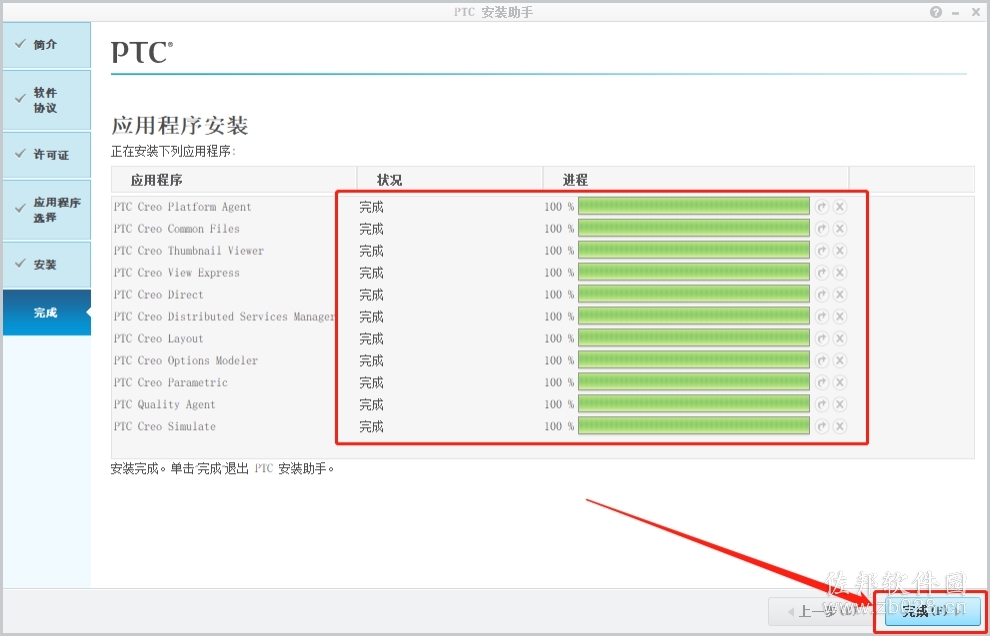The image size is (990, 636).
Task: Go to the 简介 step in sidebar
Action: 47,45
